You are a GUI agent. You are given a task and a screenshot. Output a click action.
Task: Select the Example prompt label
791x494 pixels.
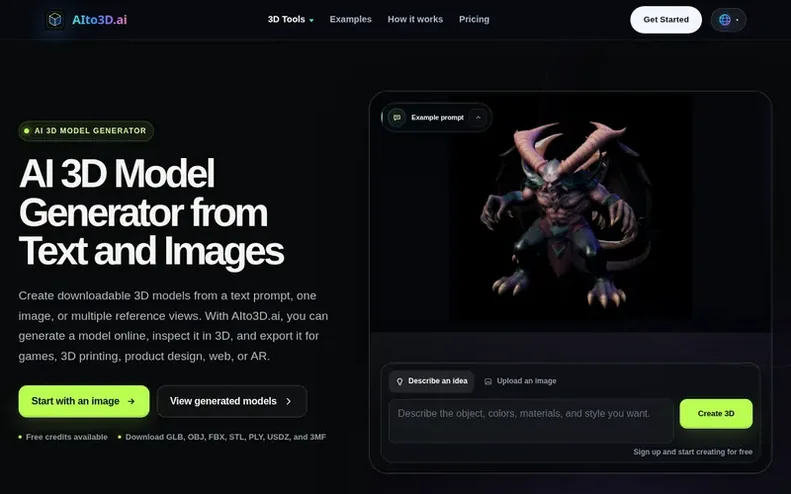tap(437, 118)
